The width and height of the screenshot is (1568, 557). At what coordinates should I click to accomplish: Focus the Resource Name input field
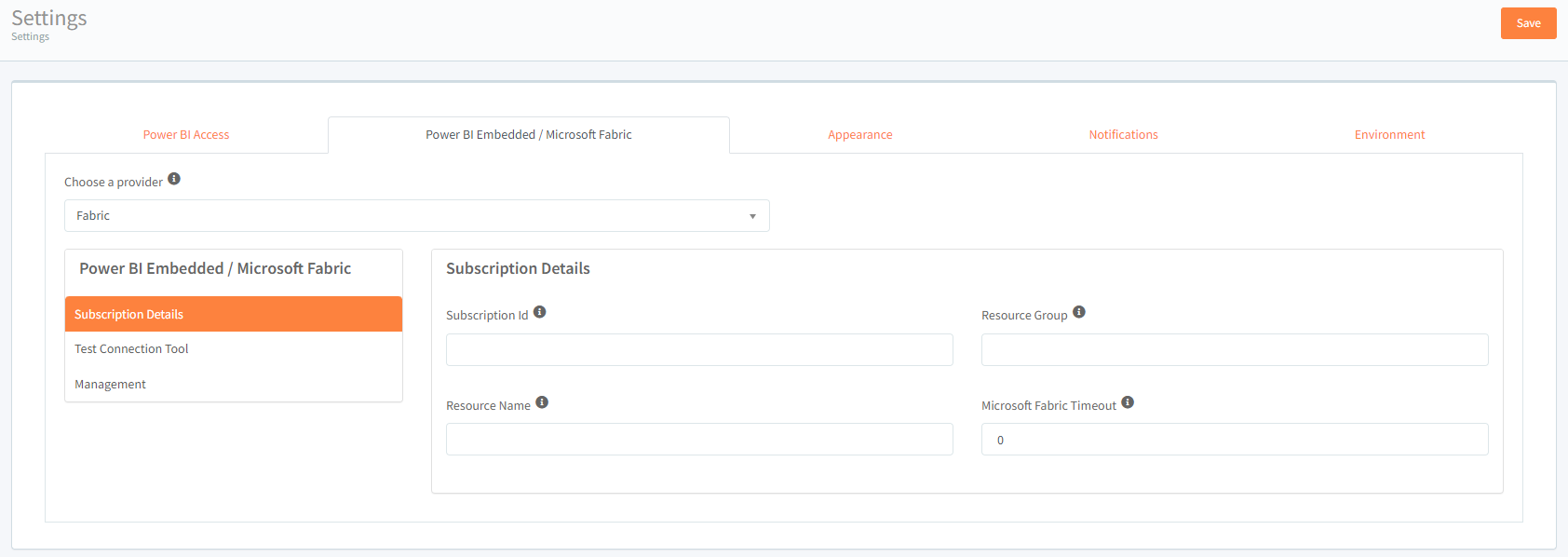click(x=699, y=440)
